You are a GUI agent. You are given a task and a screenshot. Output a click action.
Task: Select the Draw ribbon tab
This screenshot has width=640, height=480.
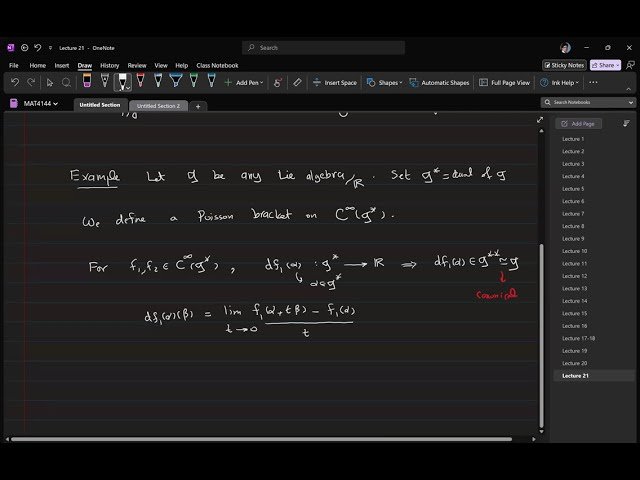(85, 65)
